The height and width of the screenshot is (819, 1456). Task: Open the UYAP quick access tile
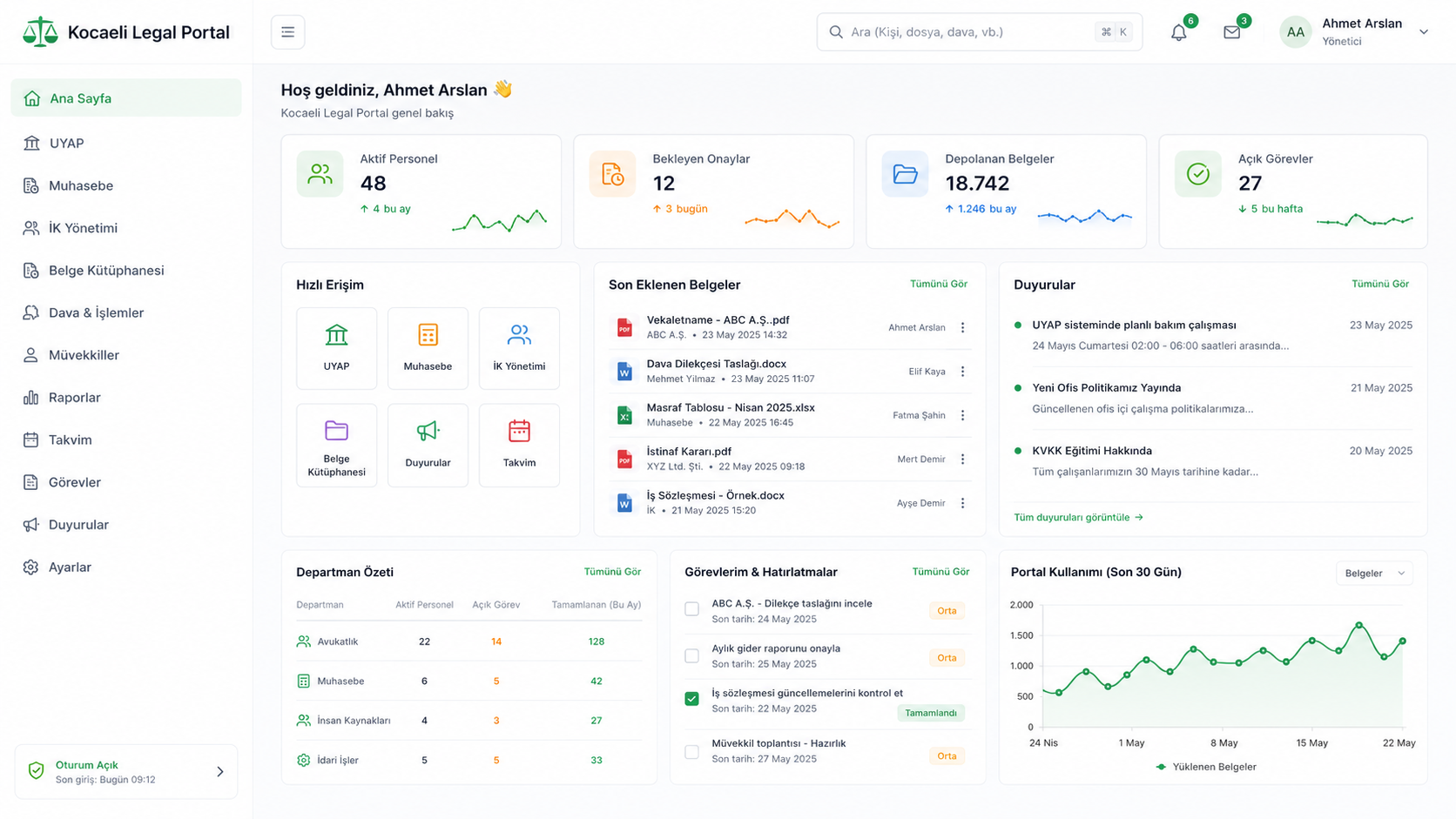(336, 348)
